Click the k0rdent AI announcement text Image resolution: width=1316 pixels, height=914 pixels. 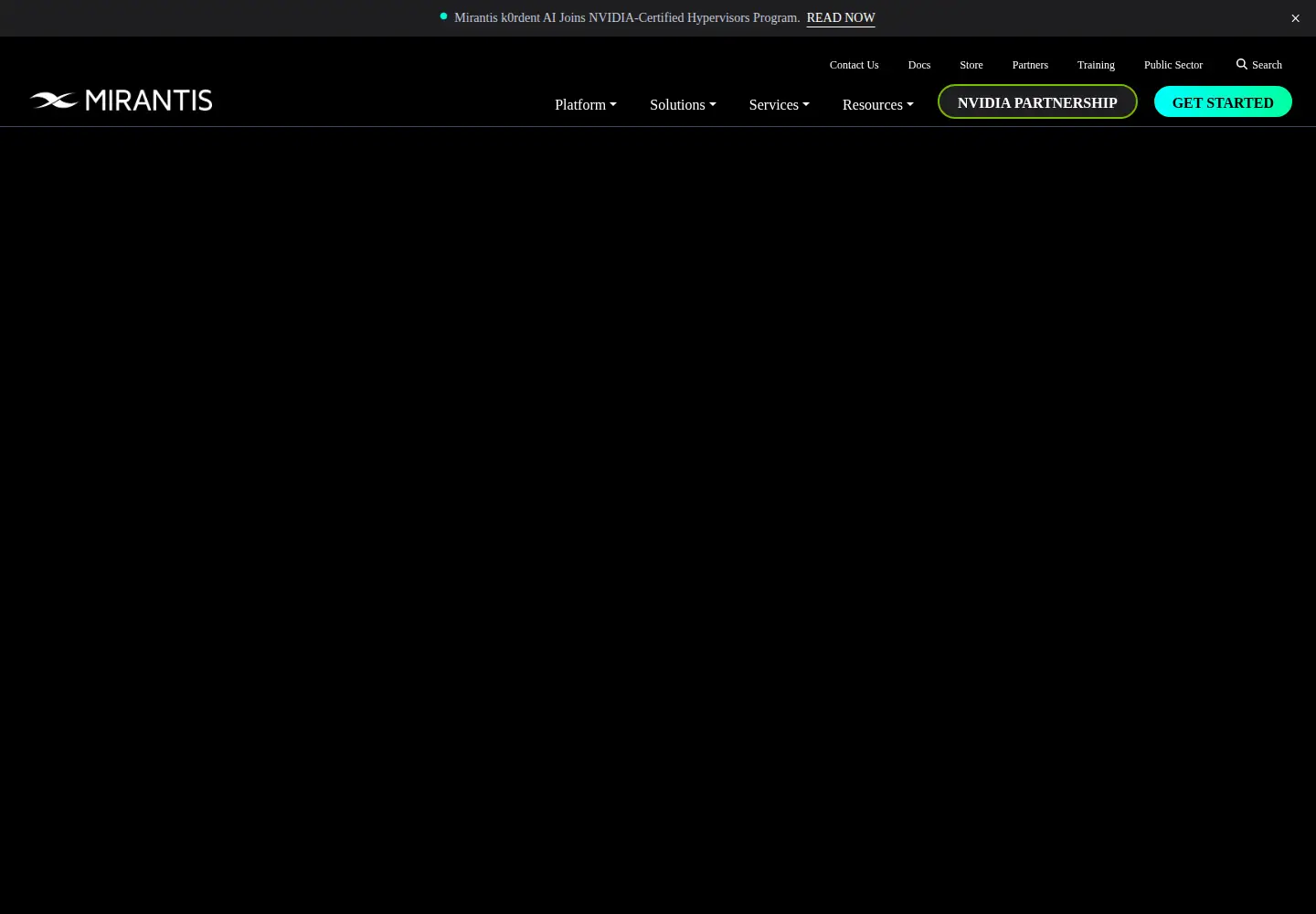tap(627, 17)
